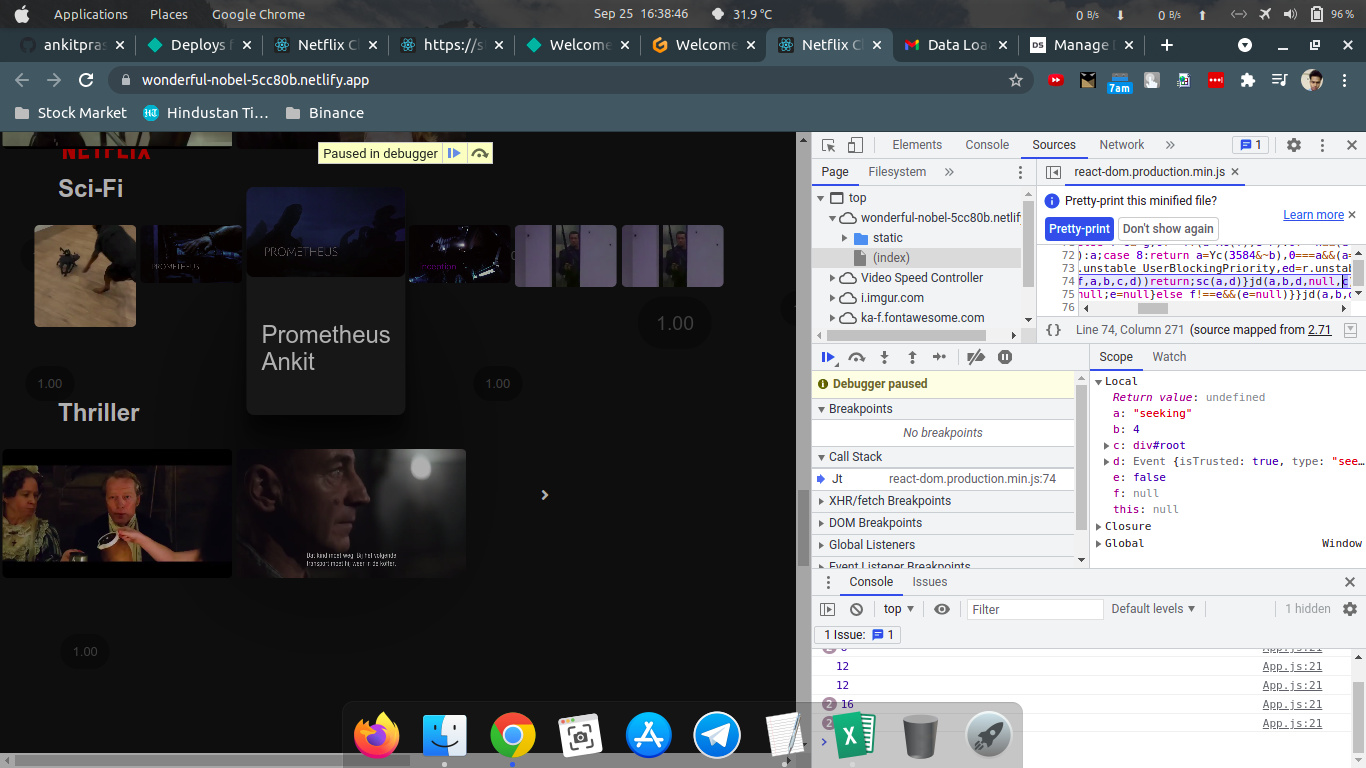Open console settings gear
The image size is (1366, 768).
coord(1350,609)
